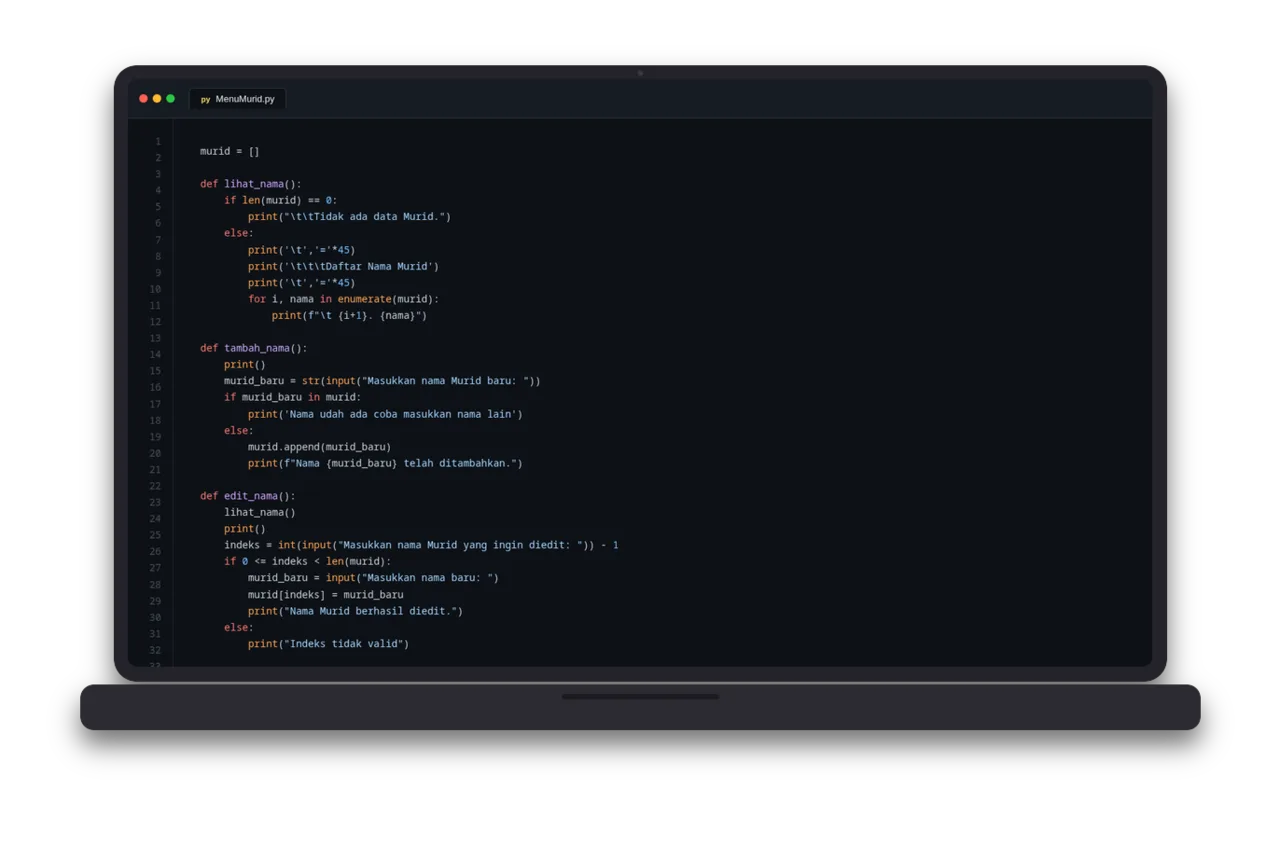Maximize the window with the green dot
Screen dimensions: 1280x843
pyautogui.click(x=170, y=99)
